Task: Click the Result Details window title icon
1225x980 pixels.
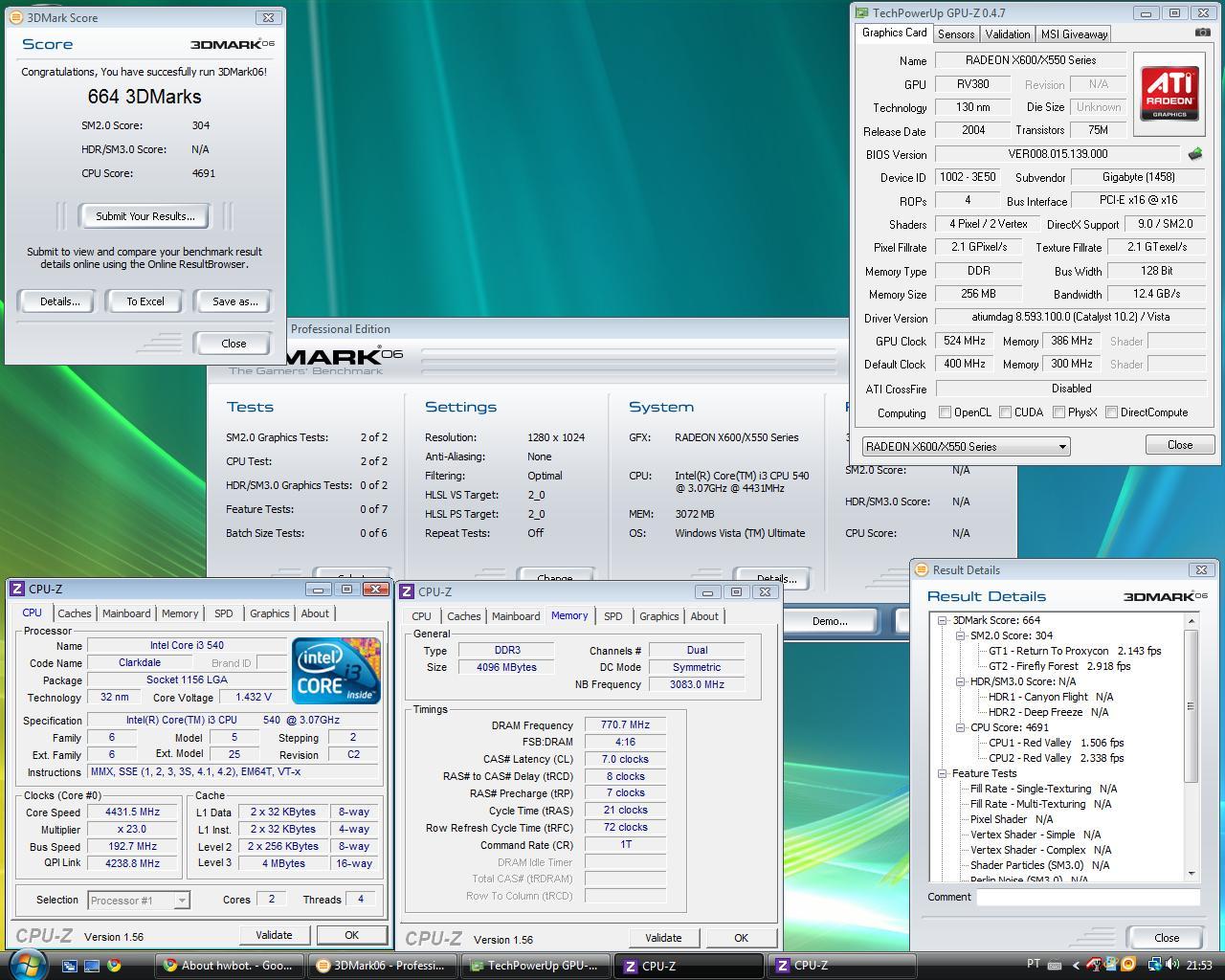Action: pyautogui.click(x=923, y=569)
